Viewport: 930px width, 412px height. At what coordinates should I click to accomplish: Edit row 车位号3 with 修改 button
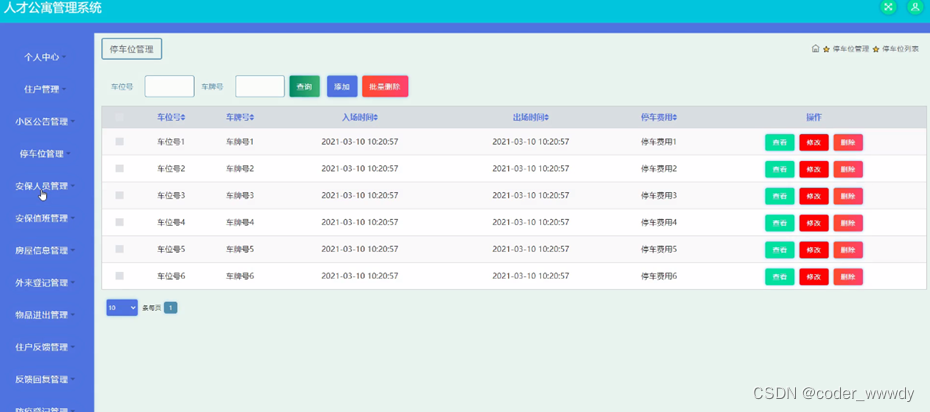tap(814, 196)
